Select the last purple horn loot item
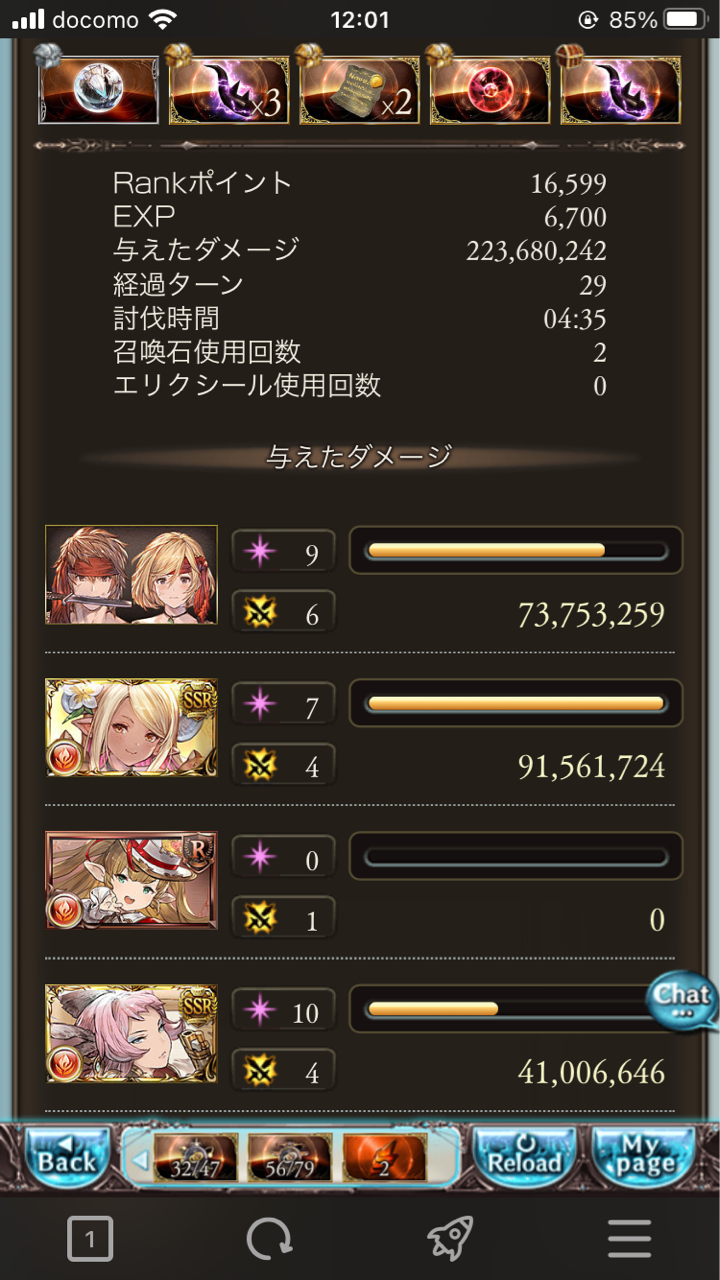720x1280 pixels. (x=621, y=89)
